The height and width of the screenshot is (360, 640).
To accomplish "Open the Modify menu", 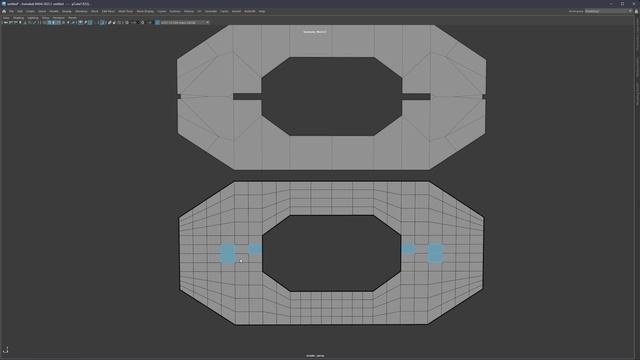I will [x=54, y=11].
